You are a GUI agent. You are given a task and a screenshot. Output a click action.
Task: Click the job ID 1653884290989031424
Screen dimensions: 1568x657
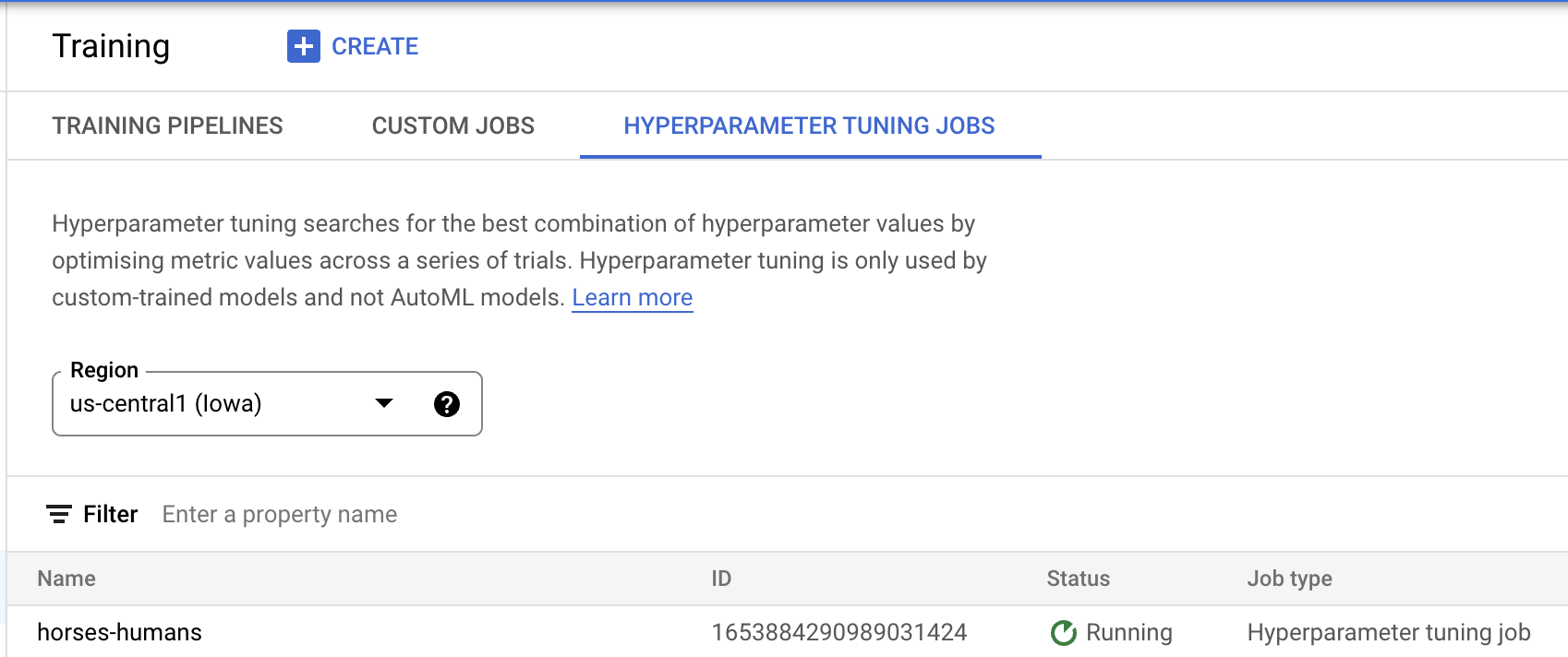click(838, 632)
